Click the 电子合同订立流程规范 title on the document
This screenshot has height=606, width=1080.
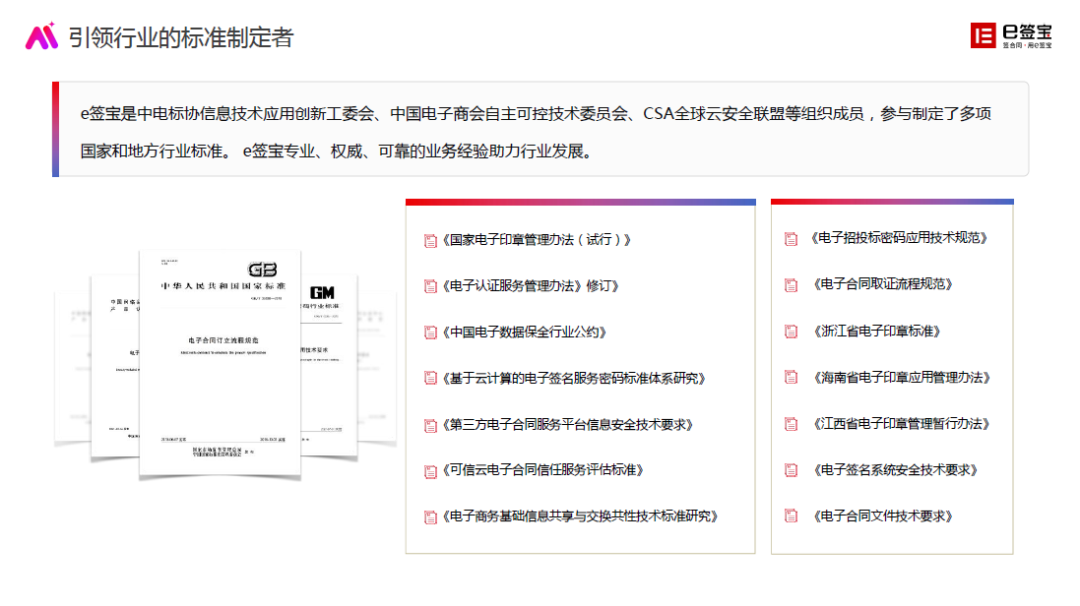click(x=223, y=340)
